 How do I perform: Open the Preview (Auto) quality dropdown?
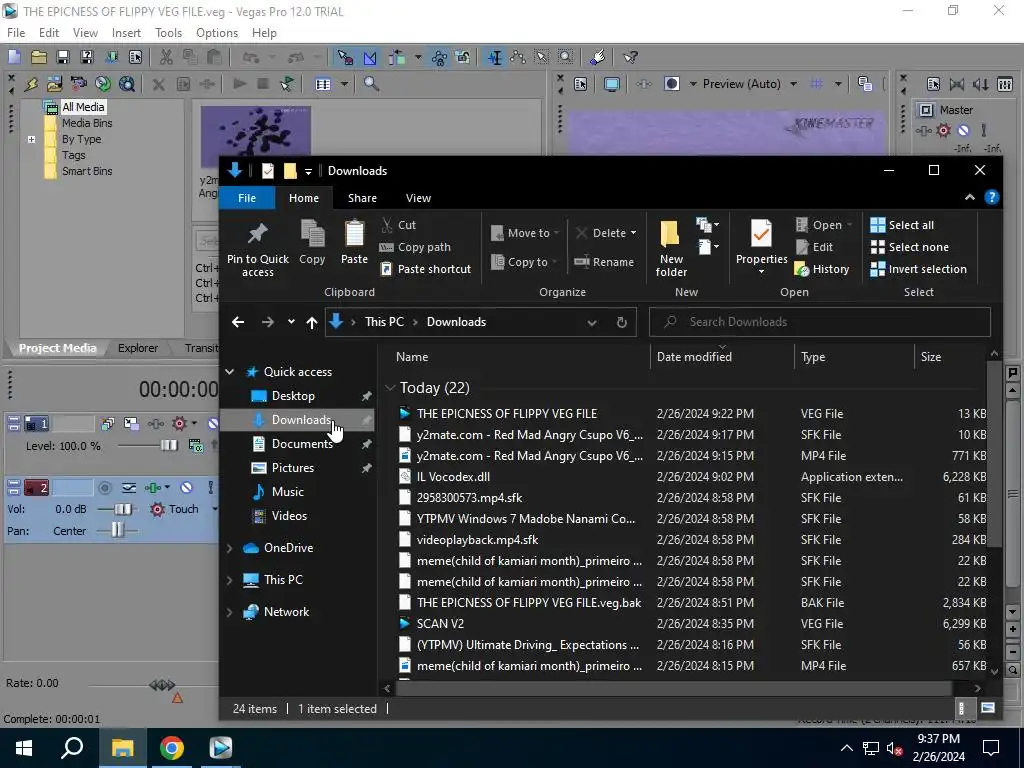(x=793, y=84)
